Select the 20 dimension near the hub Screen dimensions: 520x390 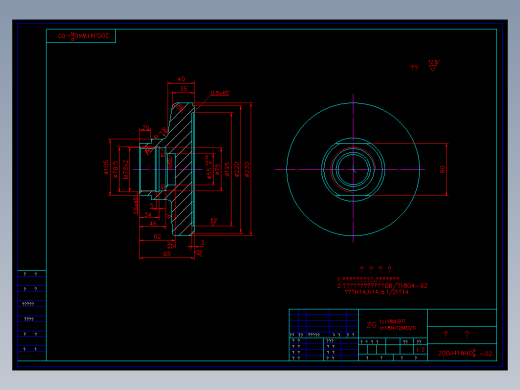tap(146, 127)
